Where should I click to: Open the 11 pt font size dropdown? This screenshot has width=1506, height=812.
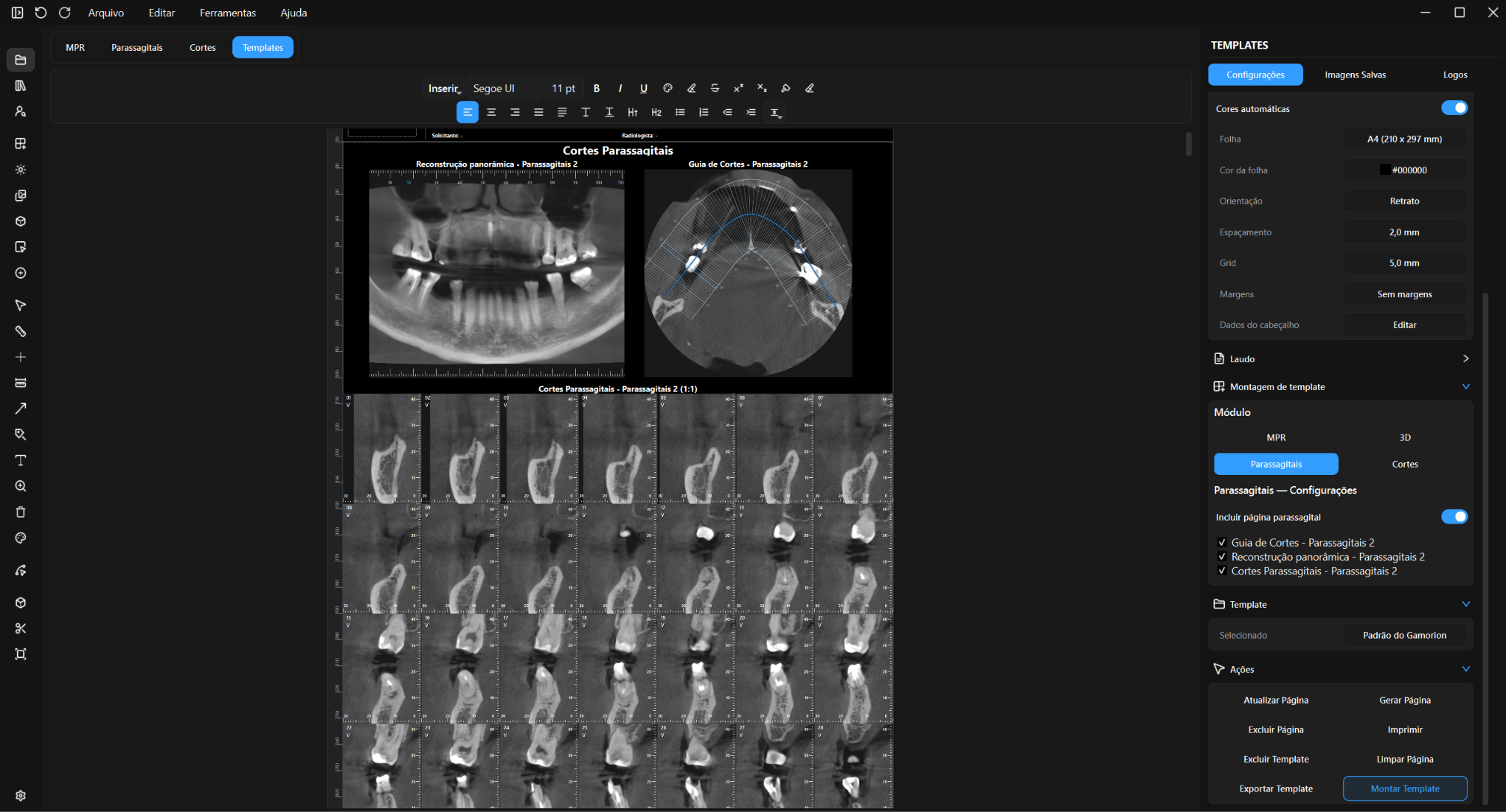[563, 89]
